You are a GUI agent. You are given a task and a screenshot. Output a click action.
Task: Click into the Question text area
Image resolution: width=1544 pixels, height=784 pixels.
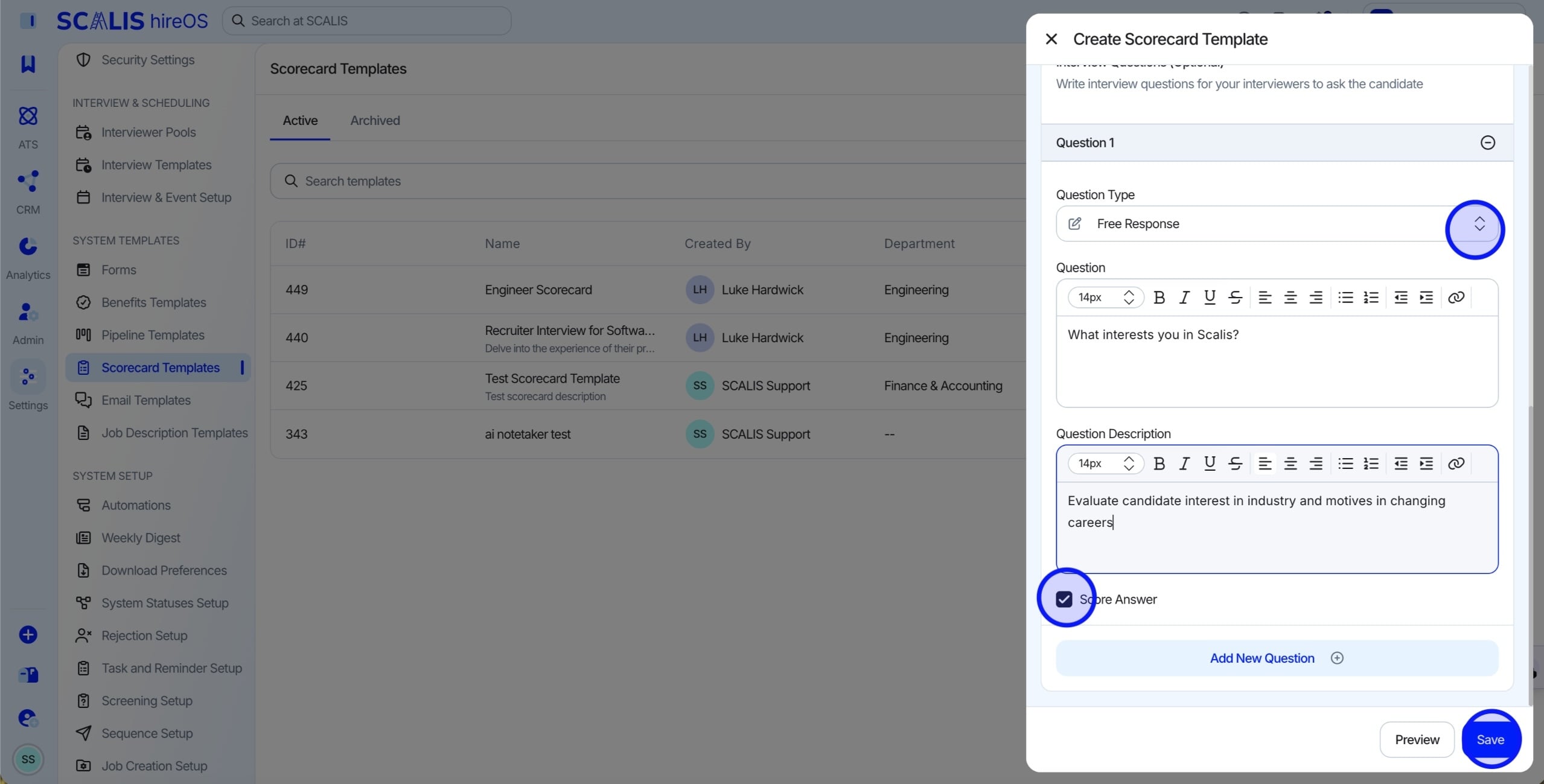coord(1277,361)
